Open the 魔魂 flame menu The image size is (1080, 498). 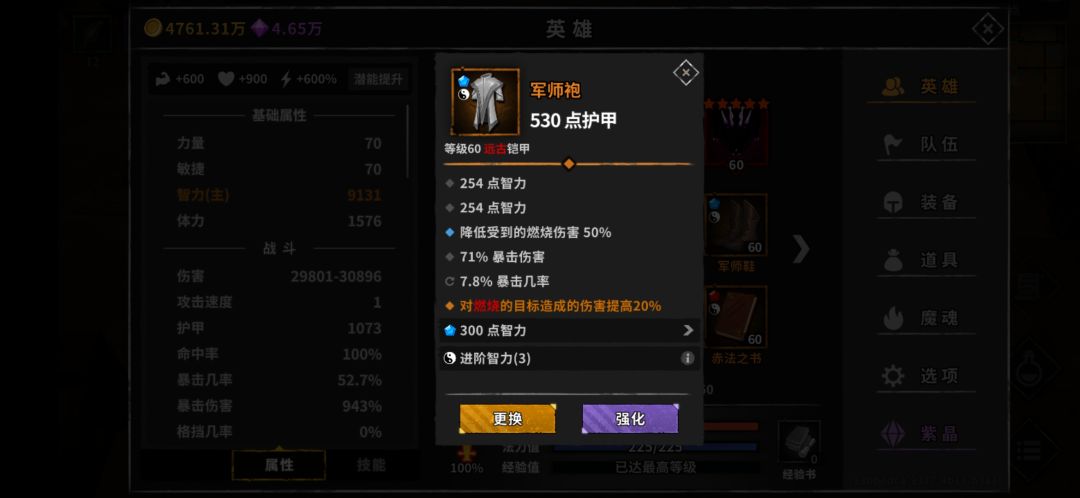[921, 318]
